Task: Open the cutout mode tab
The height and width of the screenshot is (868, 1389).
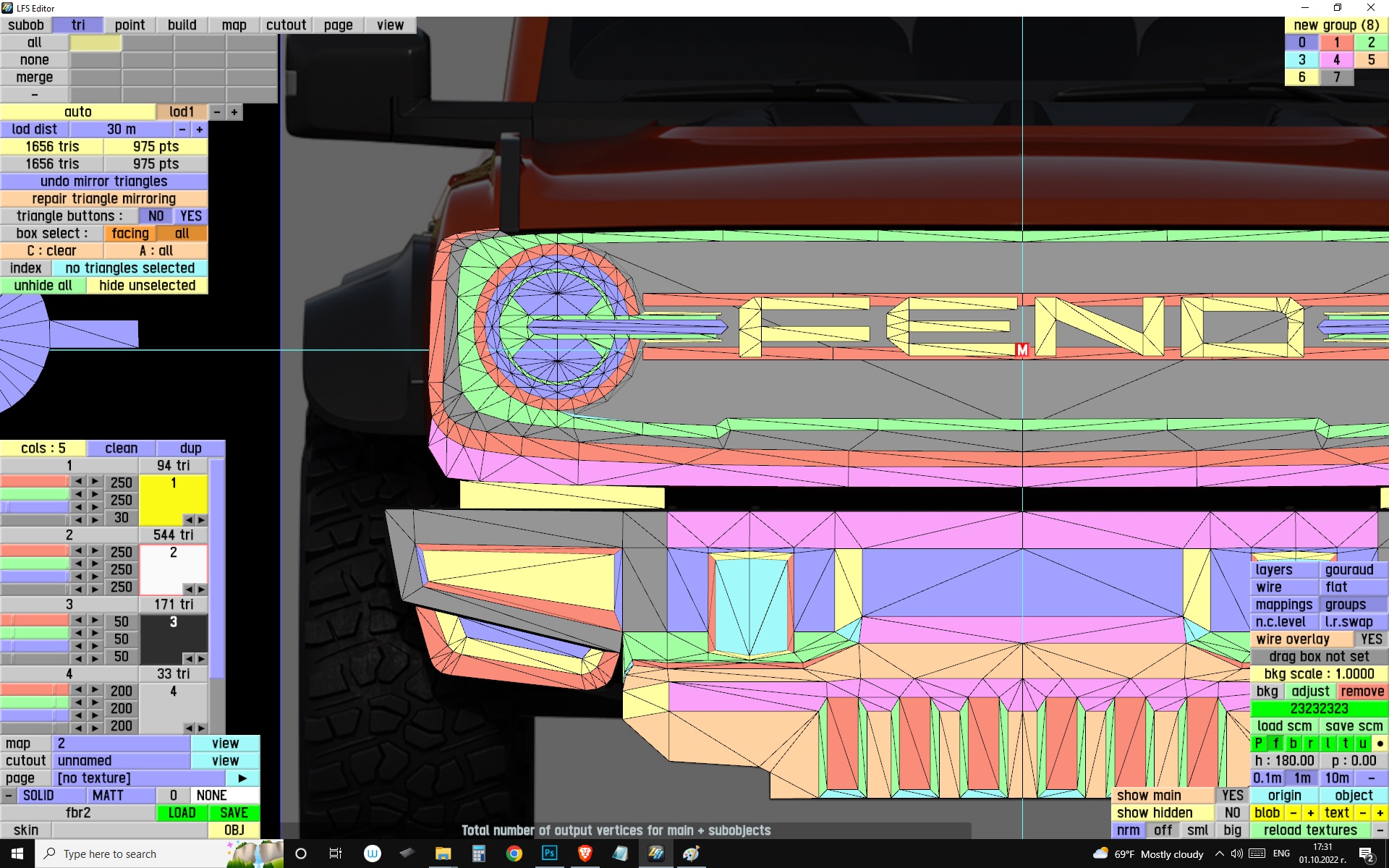Action: (286, 25)
